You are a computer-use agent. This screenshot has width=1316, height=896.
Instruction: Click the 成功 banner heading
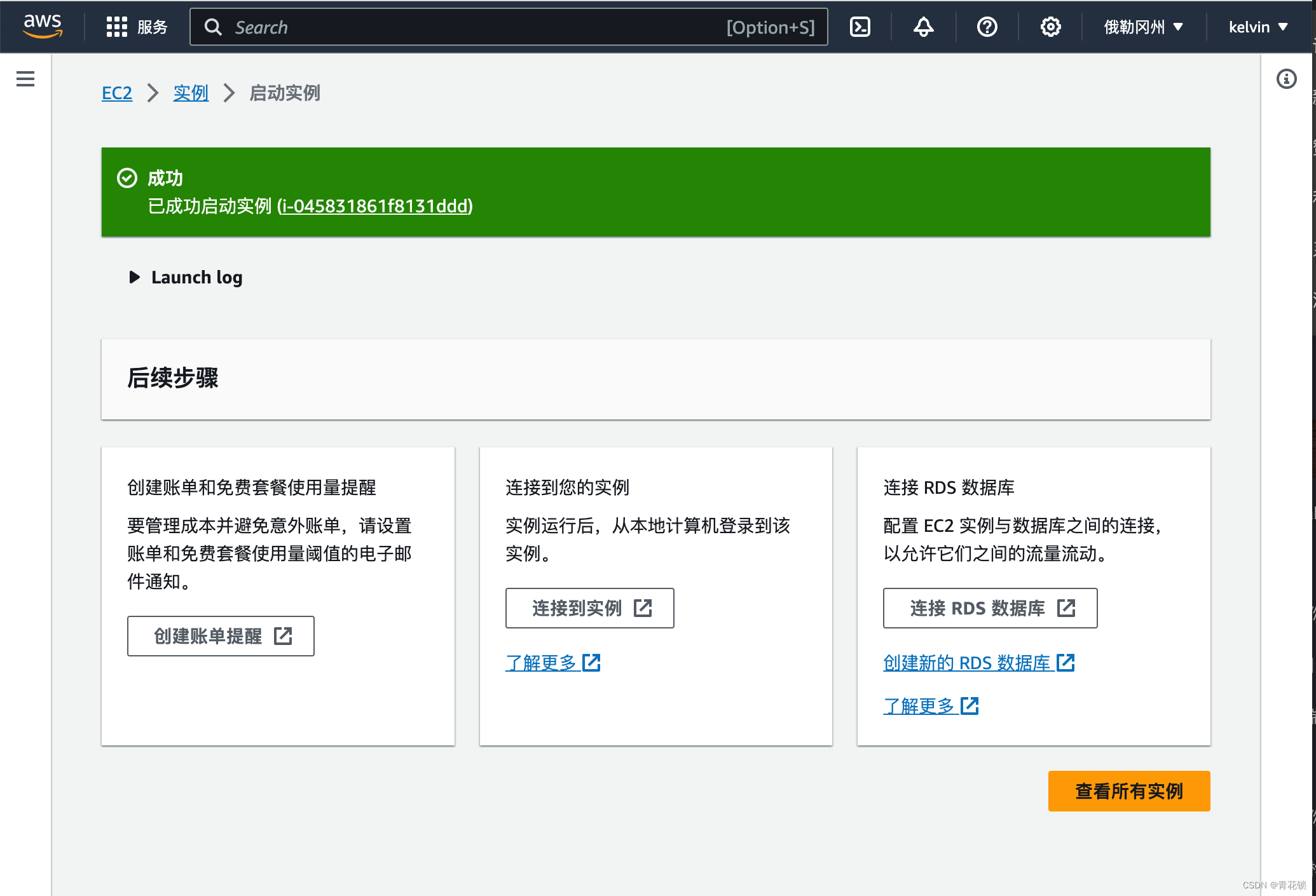click(165, 178)
